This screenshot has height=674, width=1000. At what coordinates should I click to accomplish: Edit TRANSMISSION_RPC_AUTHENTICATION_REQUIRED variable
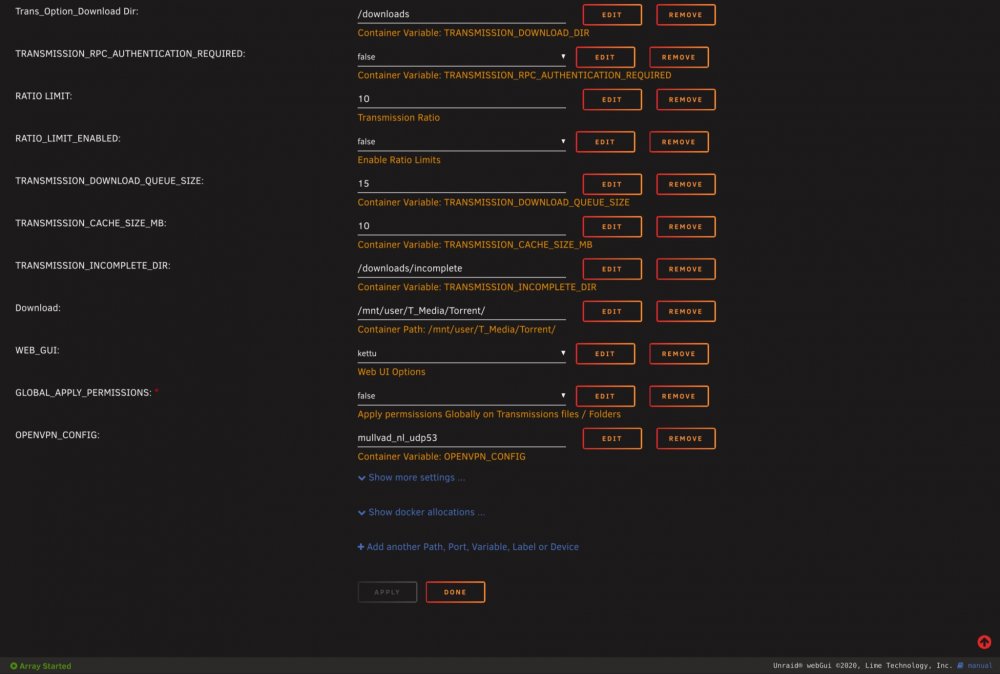click(x=605, y=57)
